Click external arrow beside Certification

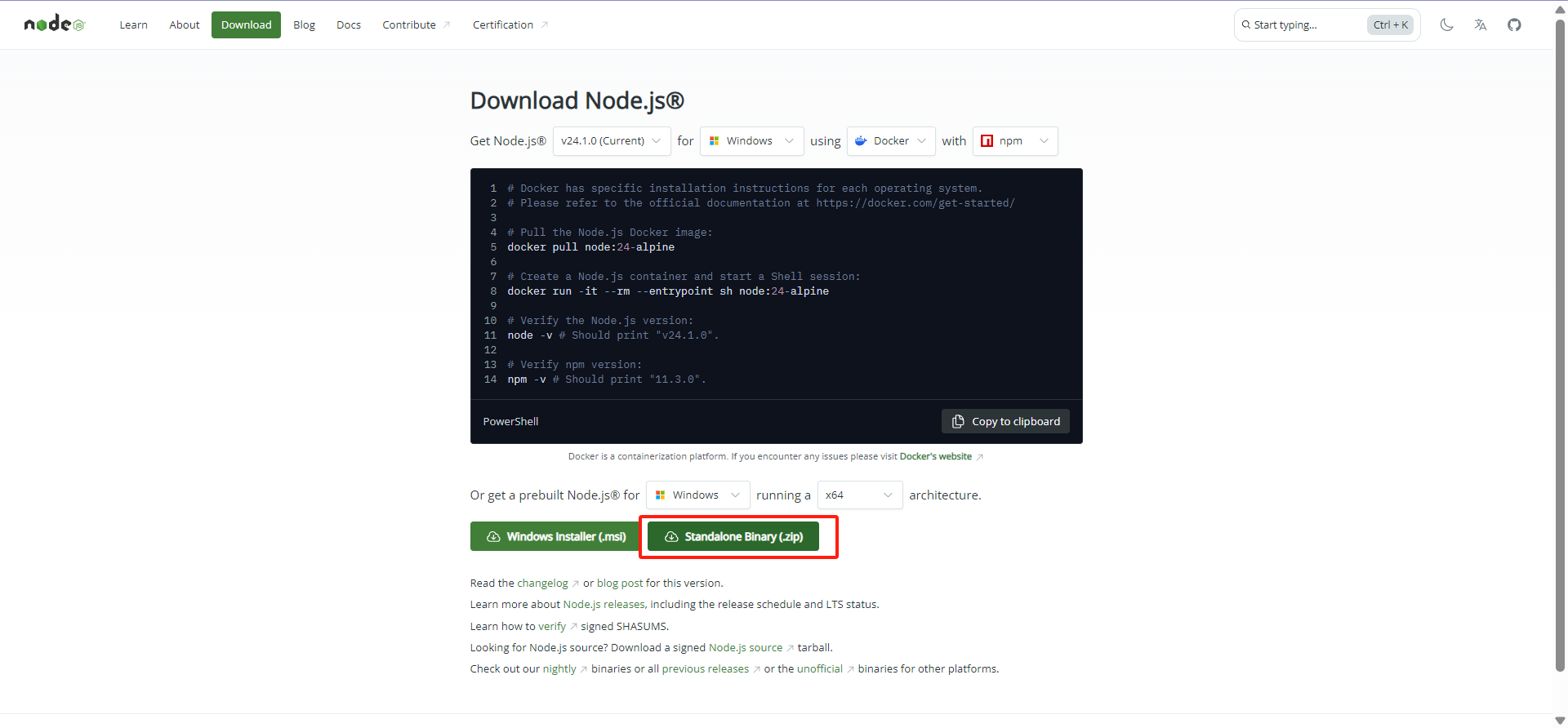(x=544, y=24)
